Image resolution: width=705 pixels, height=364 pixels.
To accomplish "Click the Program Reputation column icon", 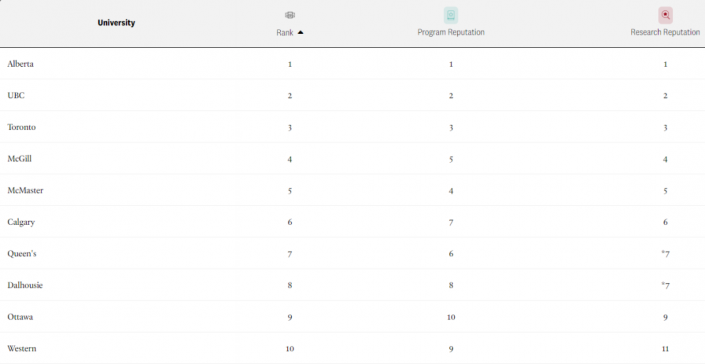I will pos(451,15).
